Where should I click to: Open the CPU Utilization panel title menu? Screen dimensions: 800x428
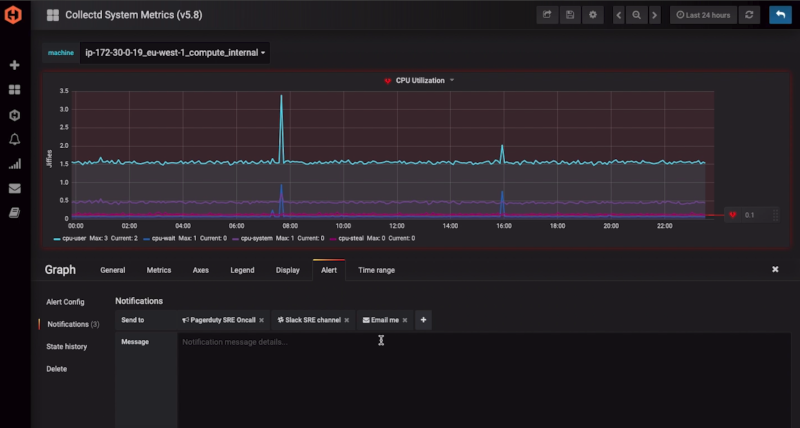click(420, 81)
